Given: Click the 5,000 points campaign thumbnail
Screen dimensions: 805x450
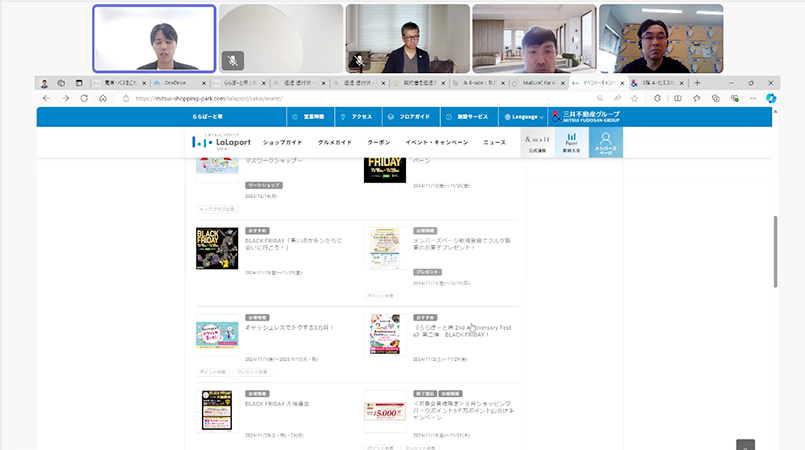Looking at the screenshot, I should [x=385, y=412].
